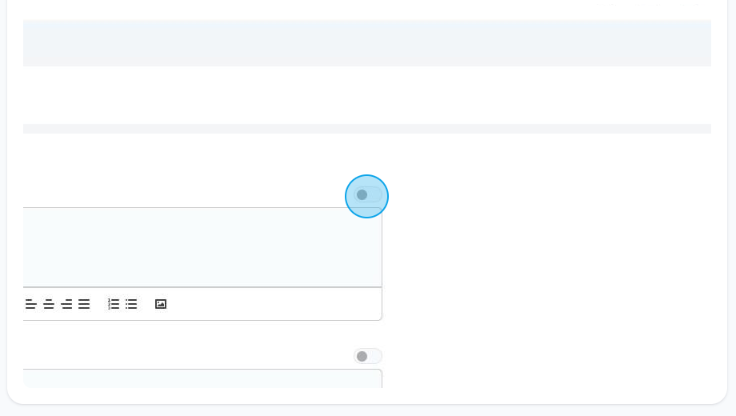The width and height of the screenshot is (736, 416).
Task: Click the thin gray divider bar
Action: (367, 129)
